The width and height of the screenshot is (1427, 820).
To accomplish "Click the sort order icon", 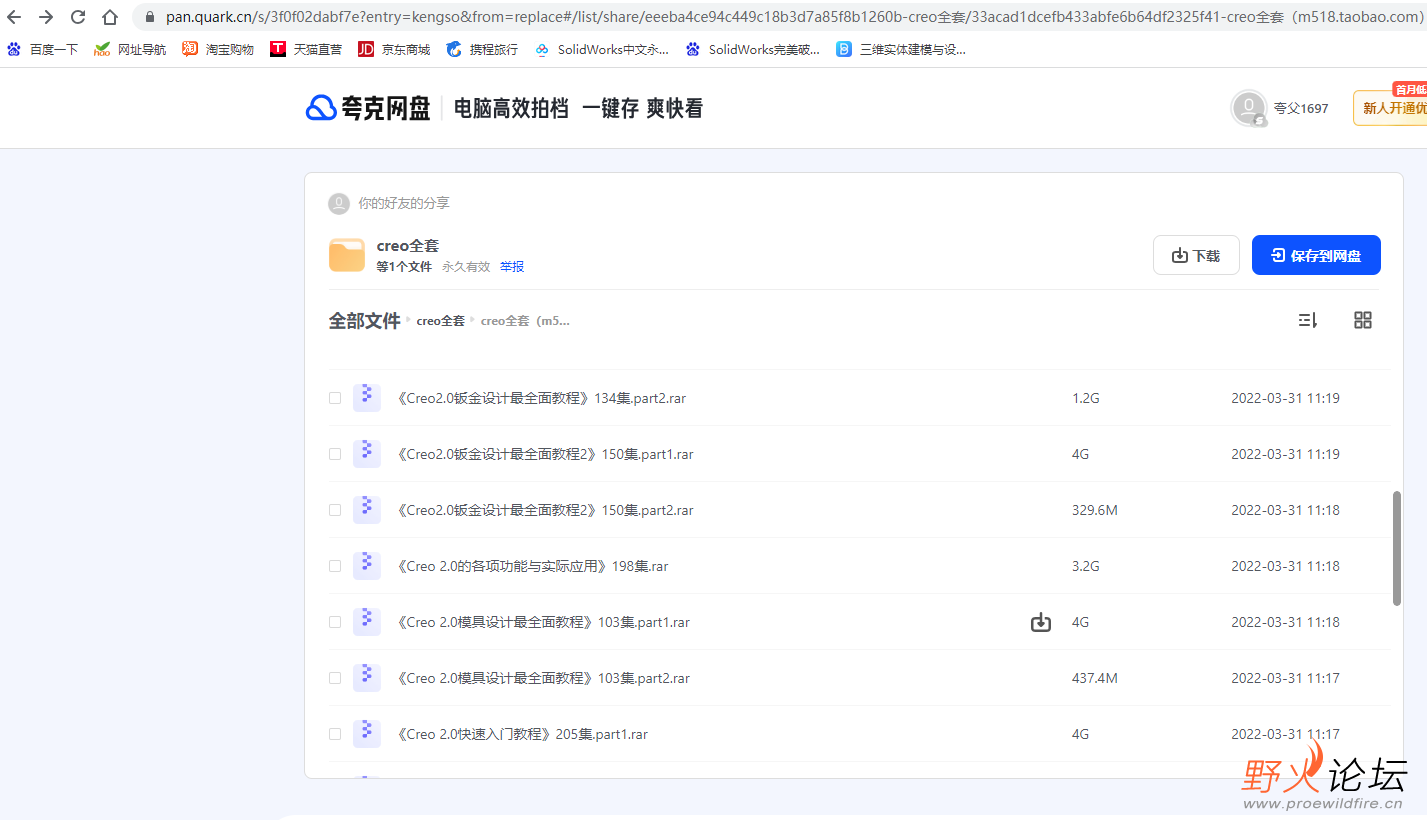I will pyautogui.click(x=1307, y=320).
